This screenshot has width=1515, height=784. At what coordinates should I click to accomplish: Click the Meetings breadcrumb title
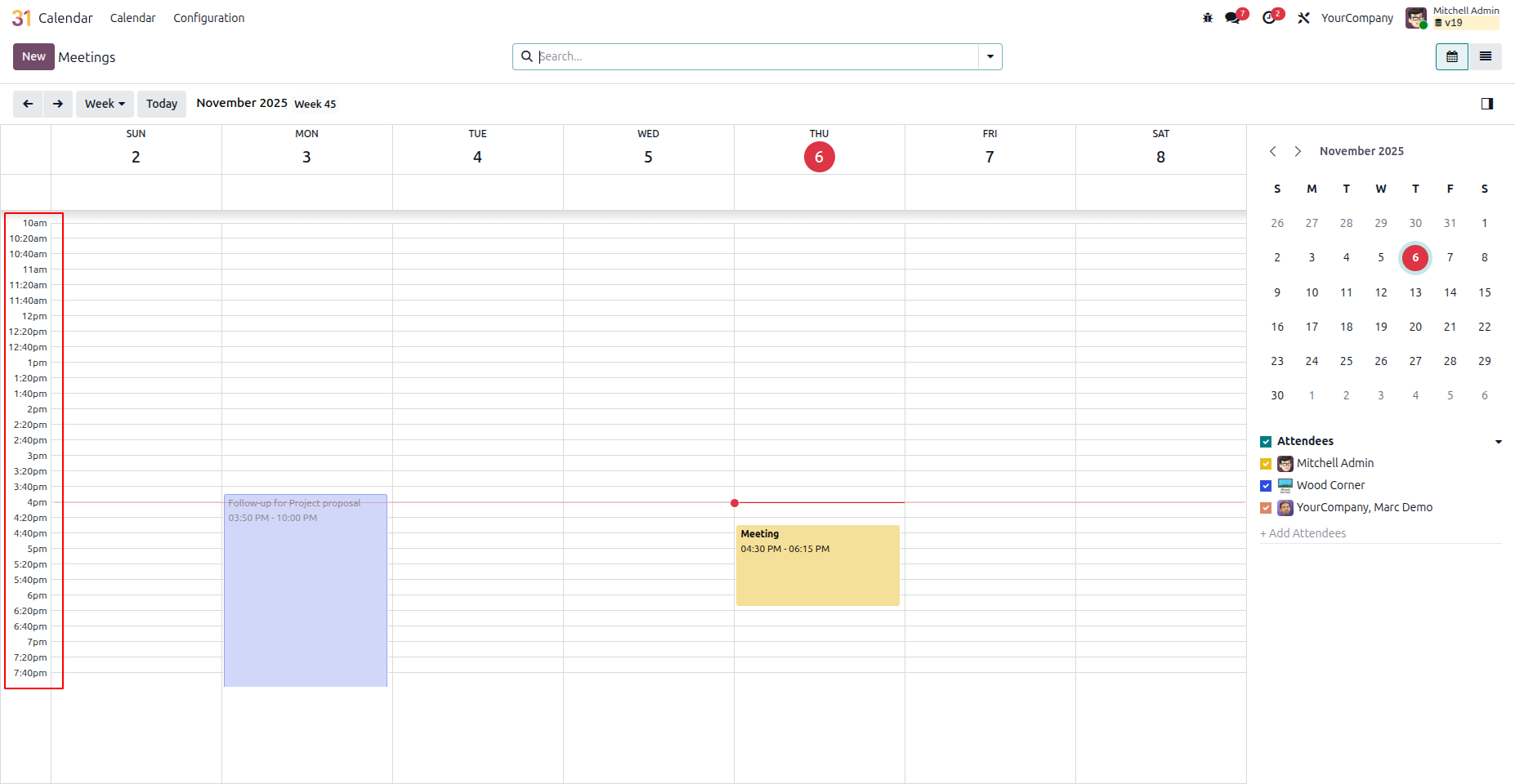click(x=87, y=57)
